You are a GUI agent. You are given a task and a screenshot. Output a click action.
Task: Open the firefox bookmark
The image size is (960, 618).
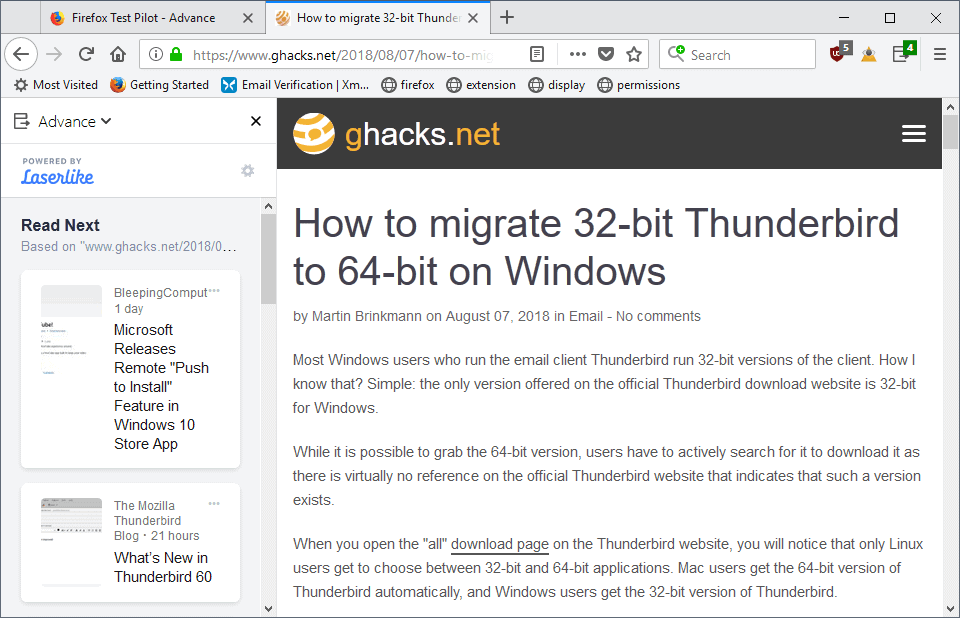[408, 85]
